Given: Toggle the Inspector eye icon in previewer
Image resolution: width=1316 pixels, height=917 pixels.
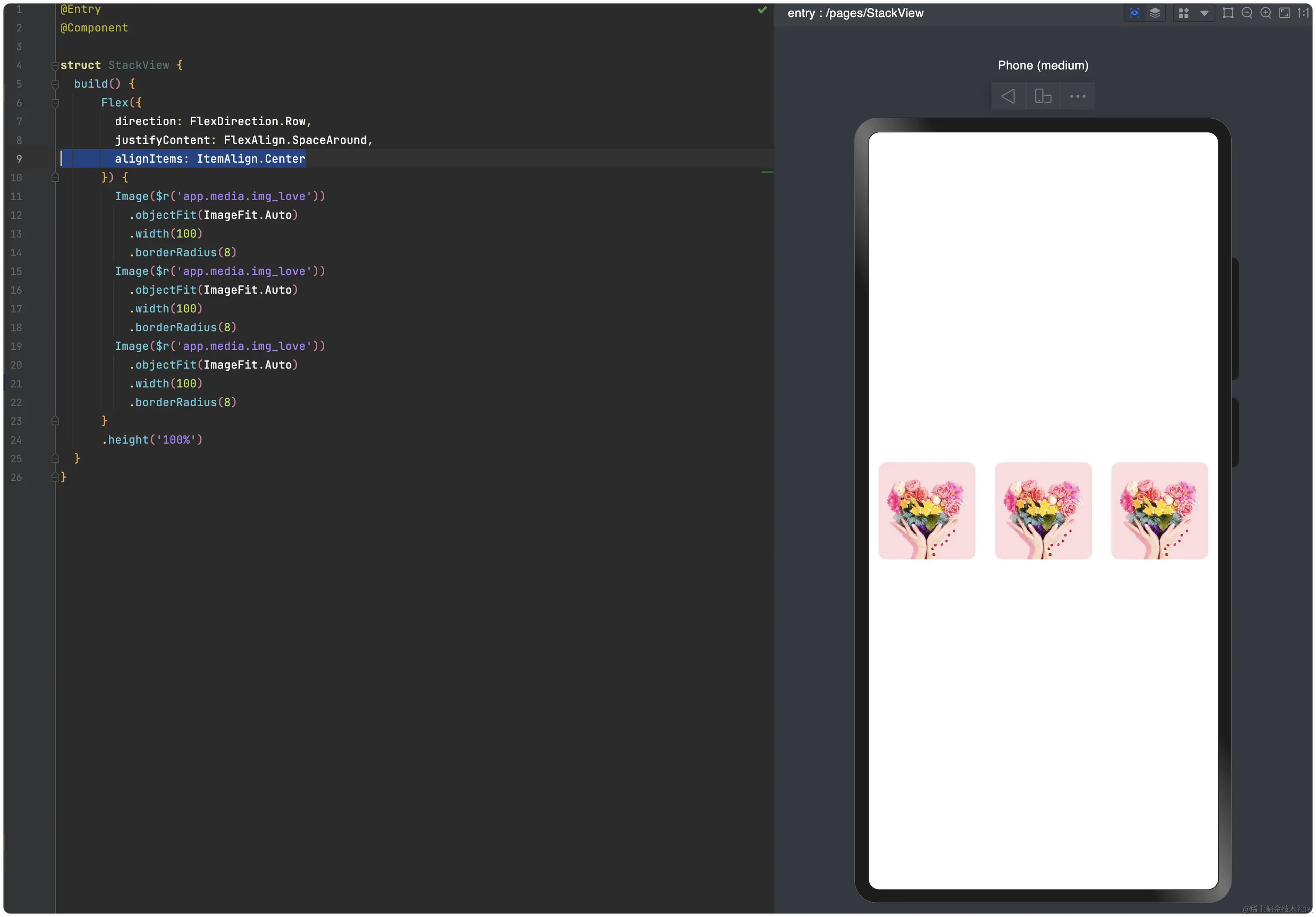Looking at the screenshot, I should pyautogui.click(x=1134, y=13).
